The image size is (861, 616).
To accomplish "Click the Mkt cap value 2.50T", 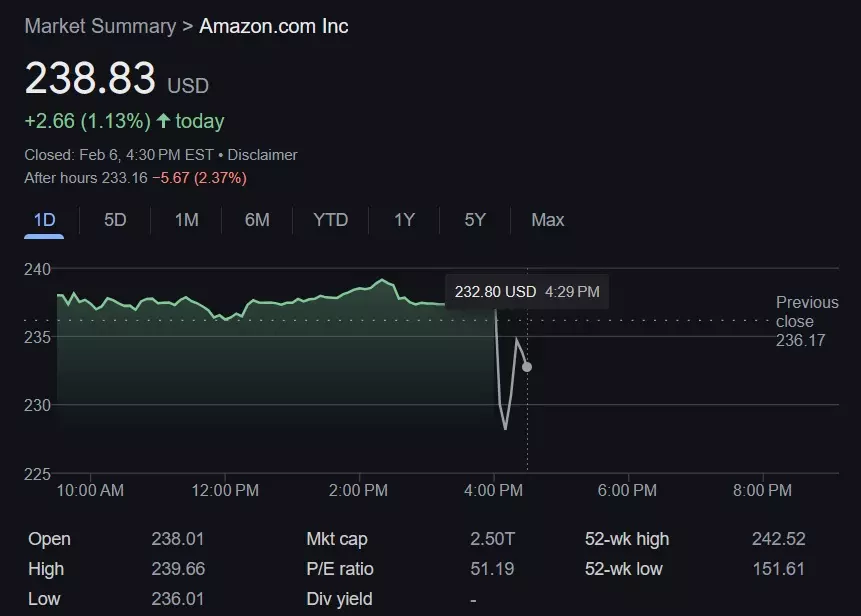I will (492, 539).
